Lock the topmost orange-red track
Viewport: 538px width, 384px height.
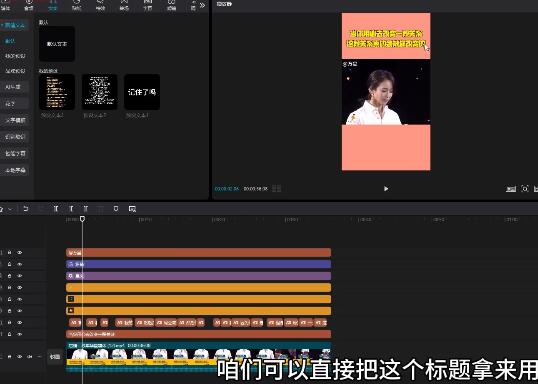(10, 253)
